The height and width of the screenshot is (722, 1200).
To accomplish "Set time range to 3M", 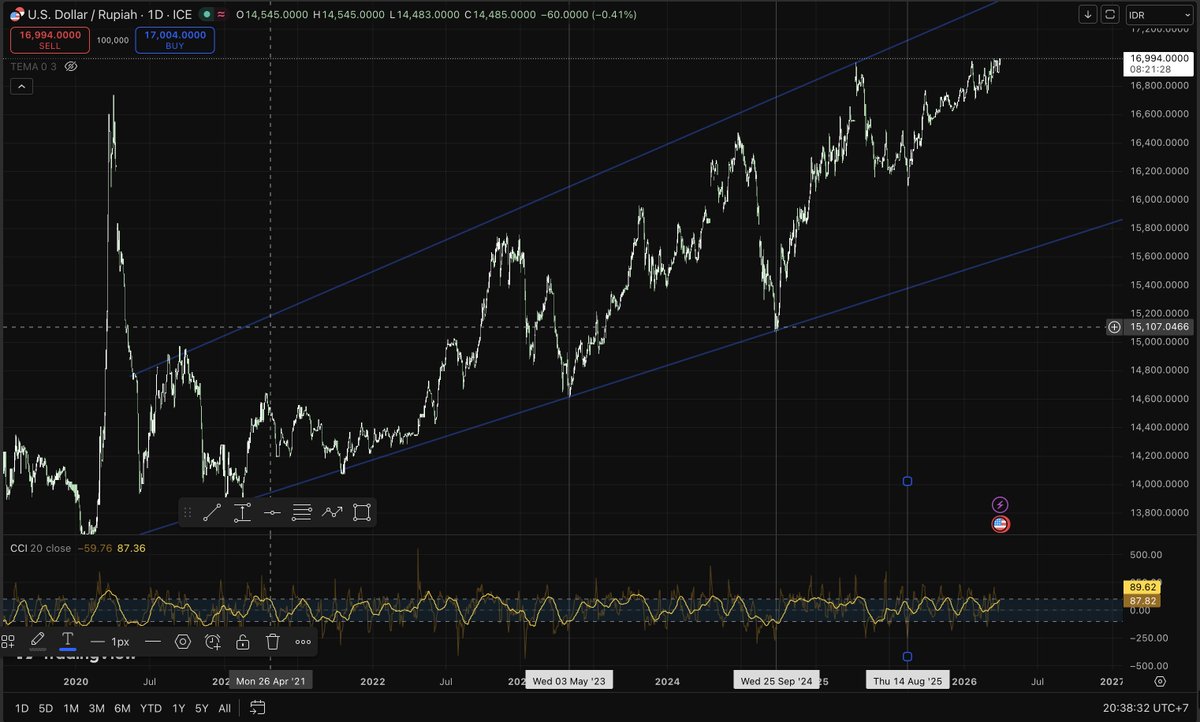I will pos(97,708).
